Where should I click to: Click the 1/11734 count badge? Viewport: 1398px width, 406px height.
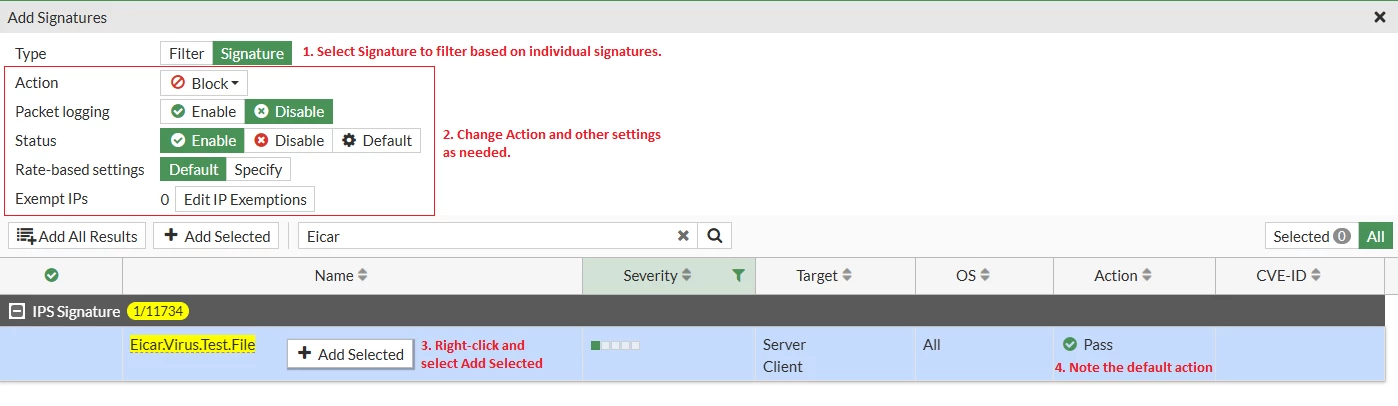158,311
